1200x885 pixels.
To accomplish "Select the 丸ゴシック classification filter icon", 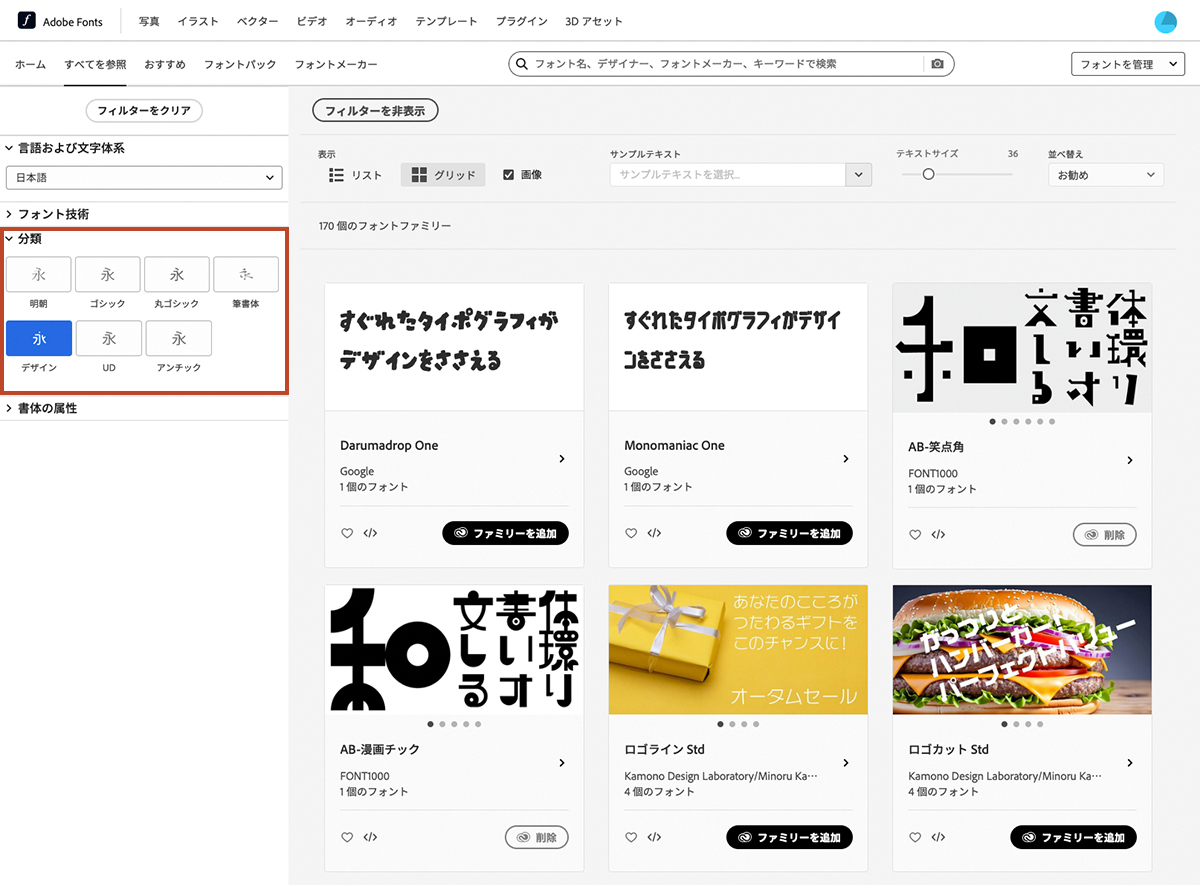I will (176, 274).
